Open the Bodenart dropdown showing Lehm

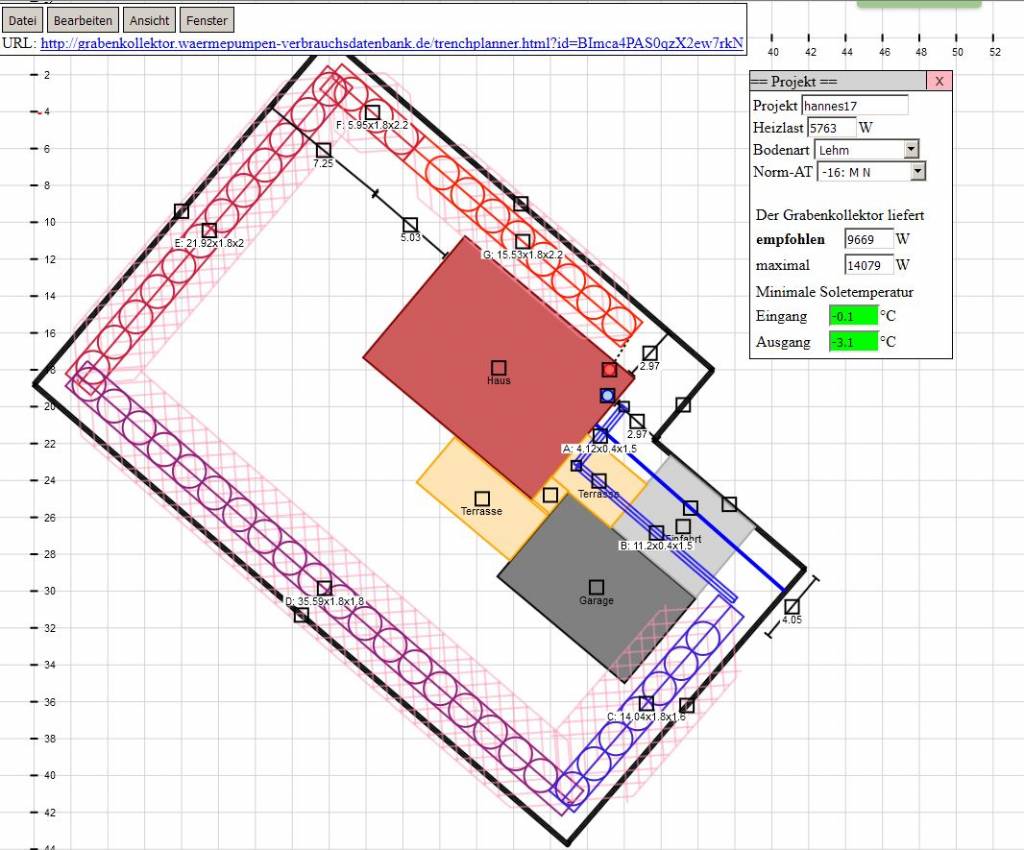pyautogui.click(x=866, y=149)
